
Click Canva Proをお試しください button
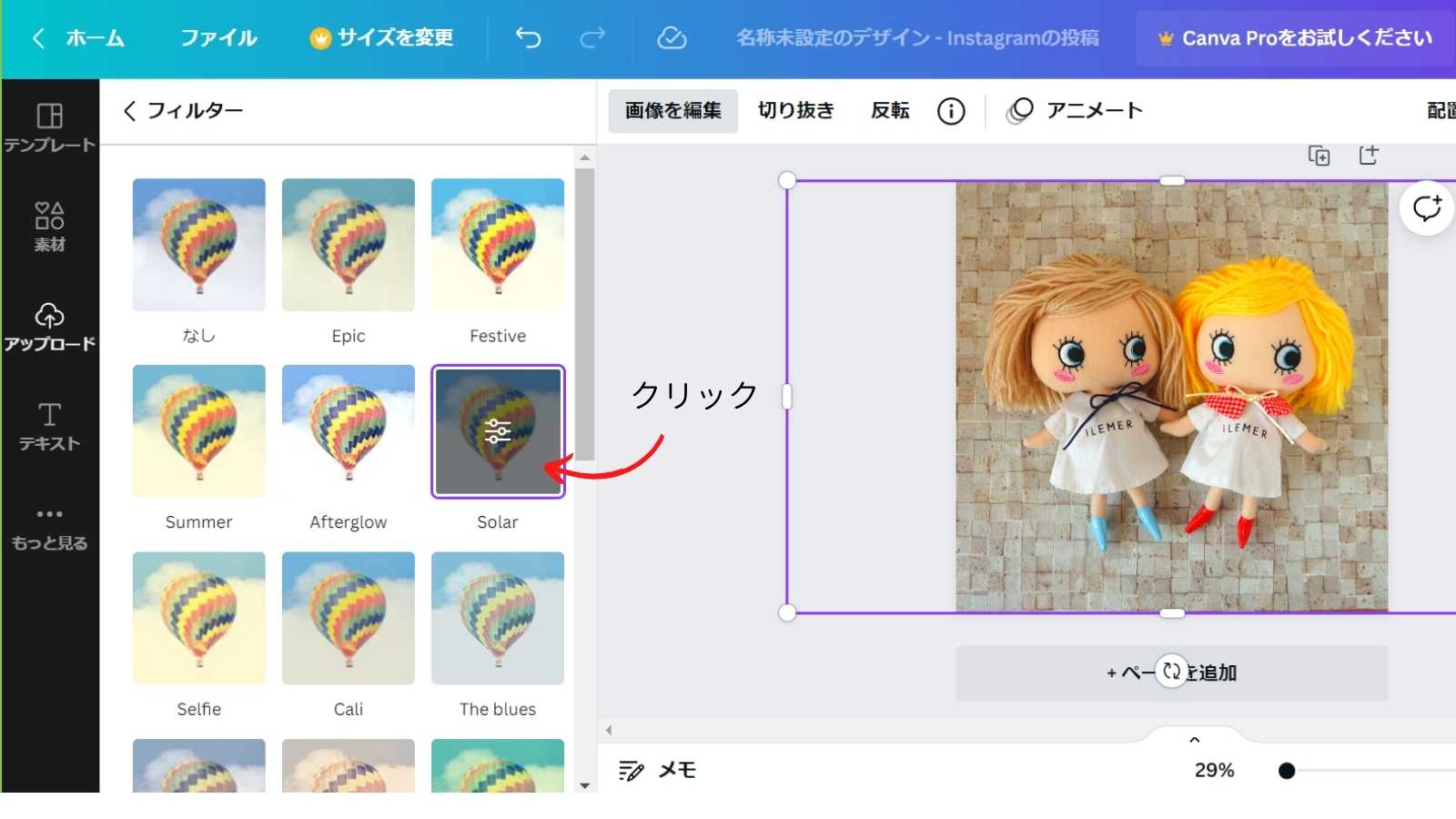tap(1295, 38)
